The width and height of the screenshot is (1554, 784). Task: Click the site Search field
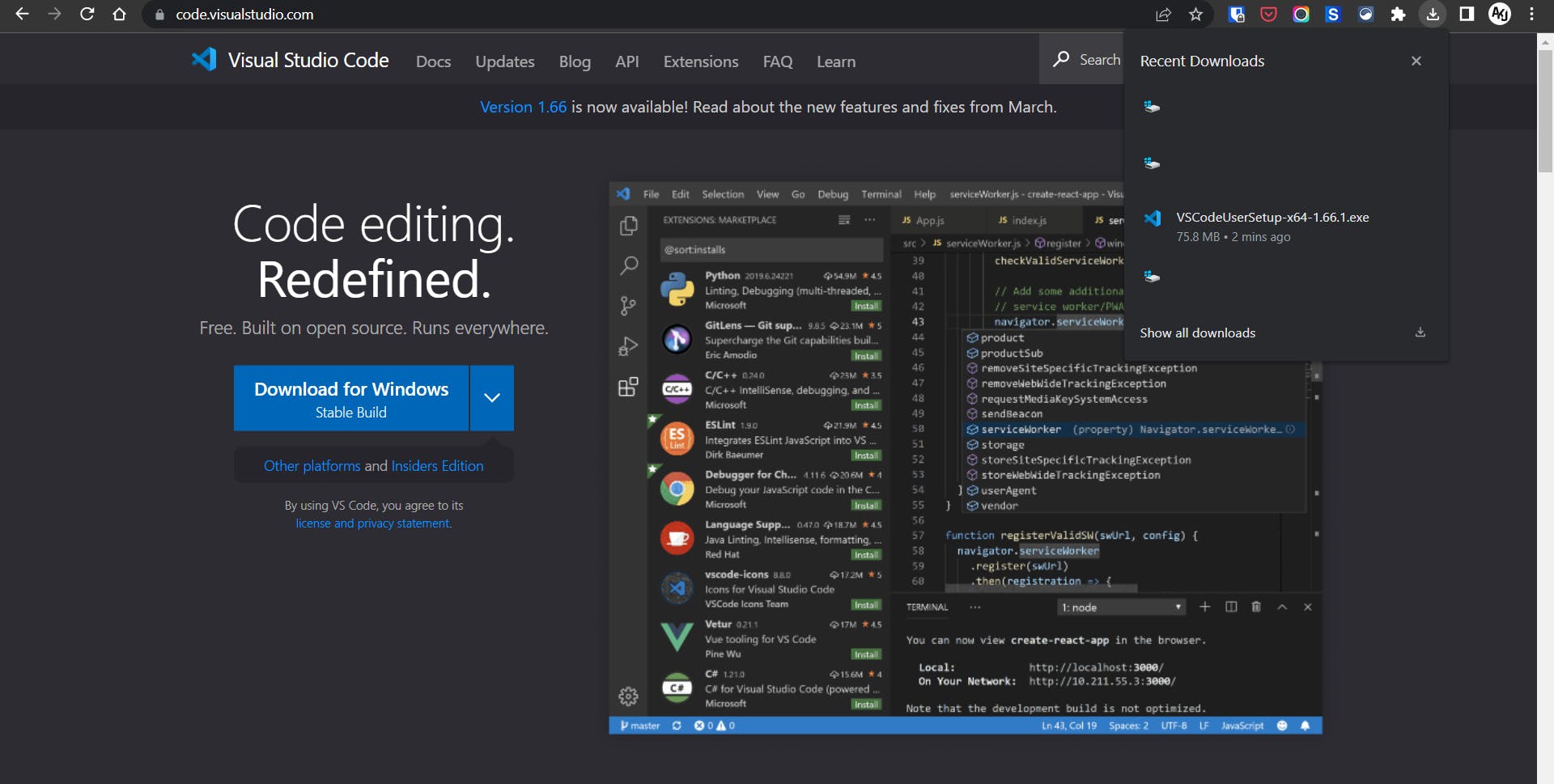tap(1081, 59)
